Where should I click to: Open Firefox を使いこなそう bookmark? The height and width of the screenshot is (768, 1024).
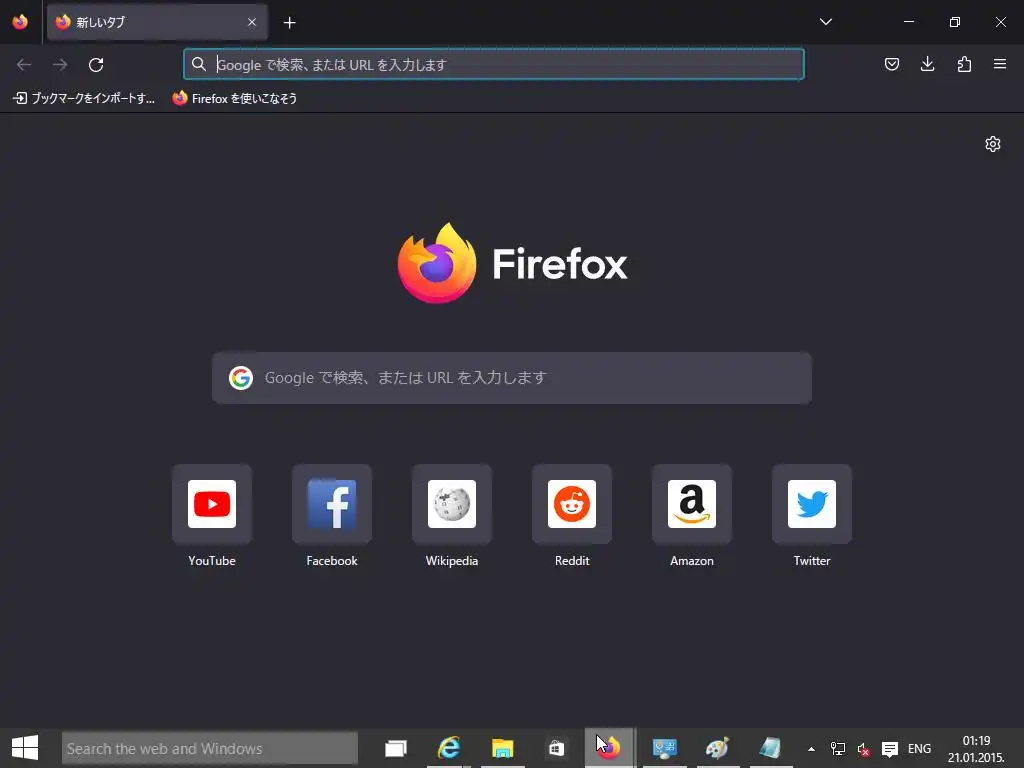coord(234,99)
